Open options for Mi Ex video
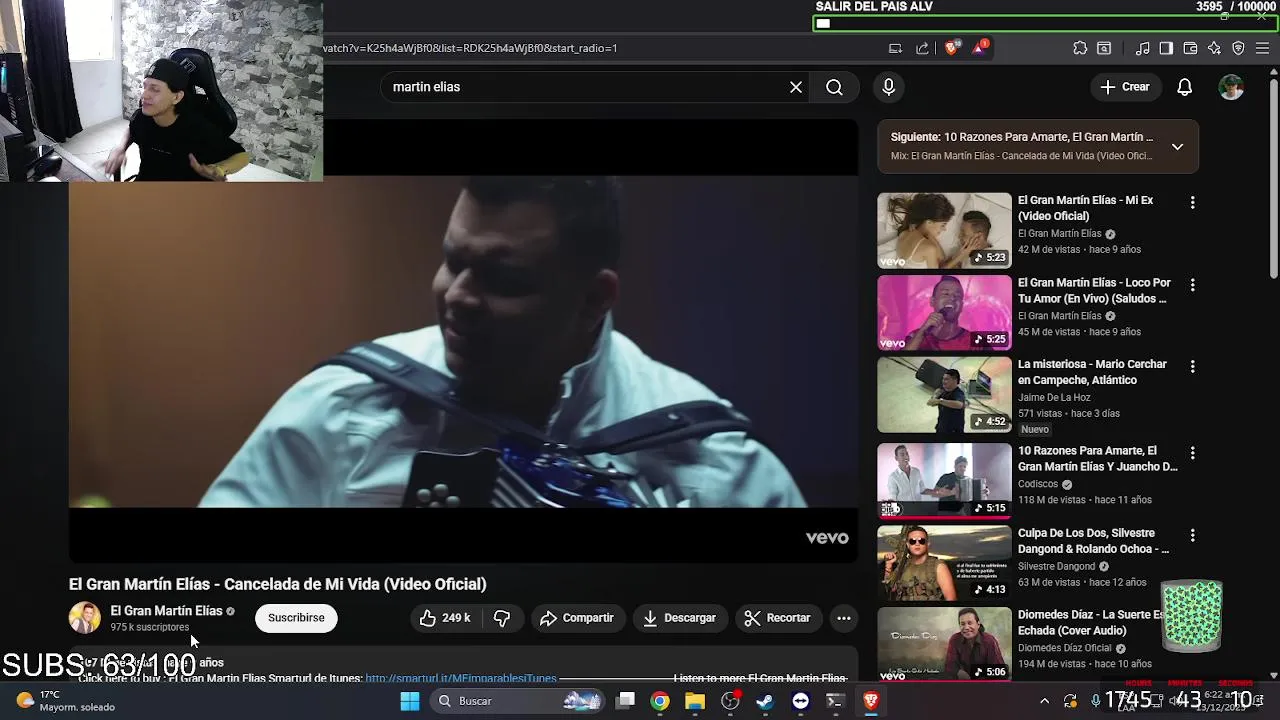 pyautogui.click(x=1192, y=202)
